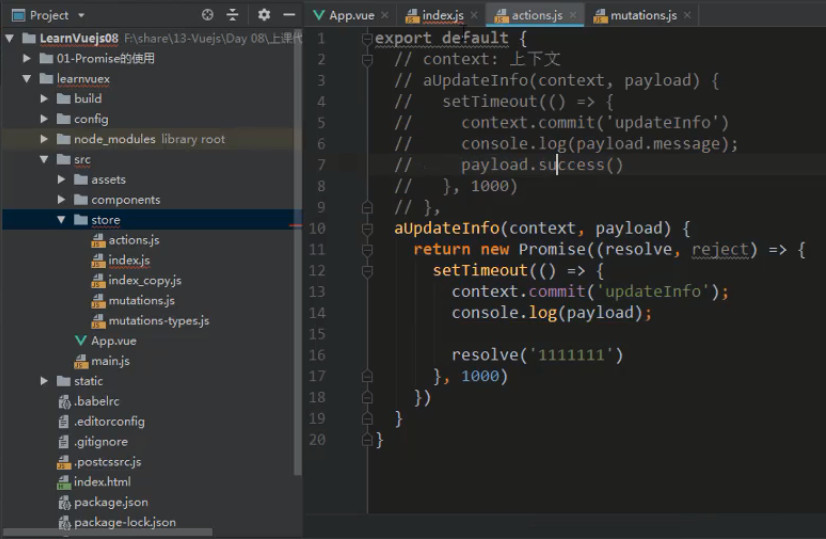Expand the assets folder arrow
This screenshot has width=826, height=539.
coord(61,179)
